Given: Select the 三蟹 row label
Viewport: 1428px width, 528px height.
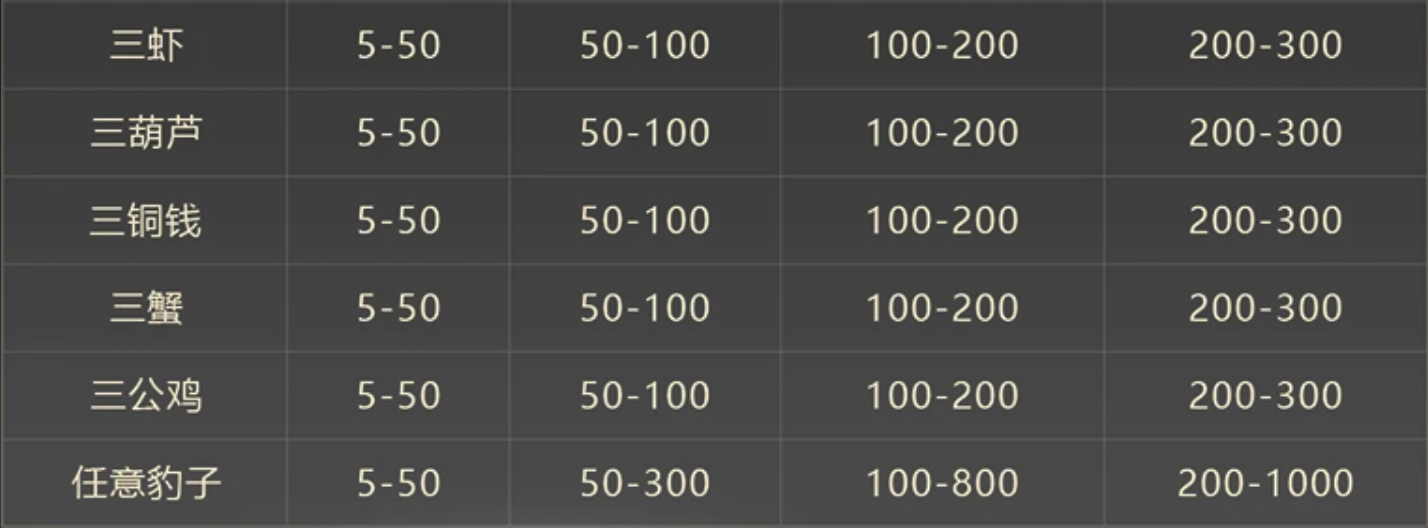Looking at the screenshot, I should click(x=147, y=308).
